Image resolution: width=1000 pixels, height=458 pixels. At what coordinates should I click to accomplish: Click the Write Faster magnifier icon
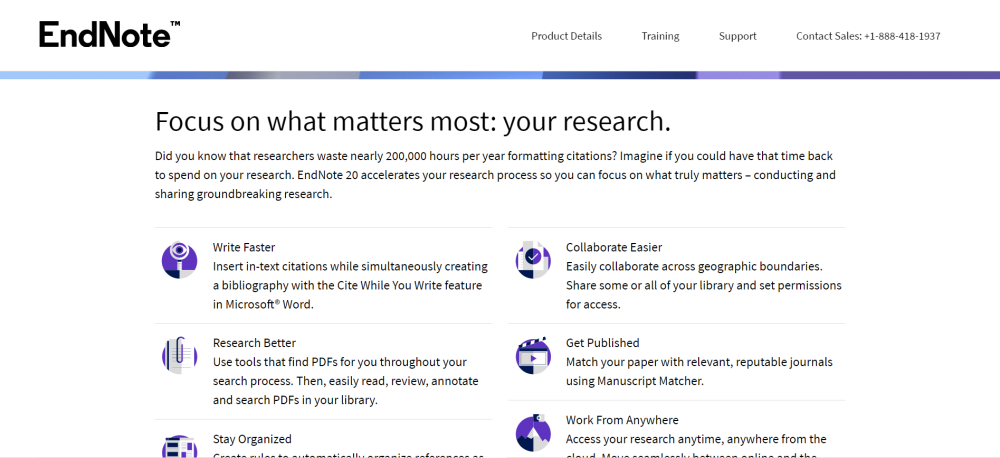click(x=179, y=260)
